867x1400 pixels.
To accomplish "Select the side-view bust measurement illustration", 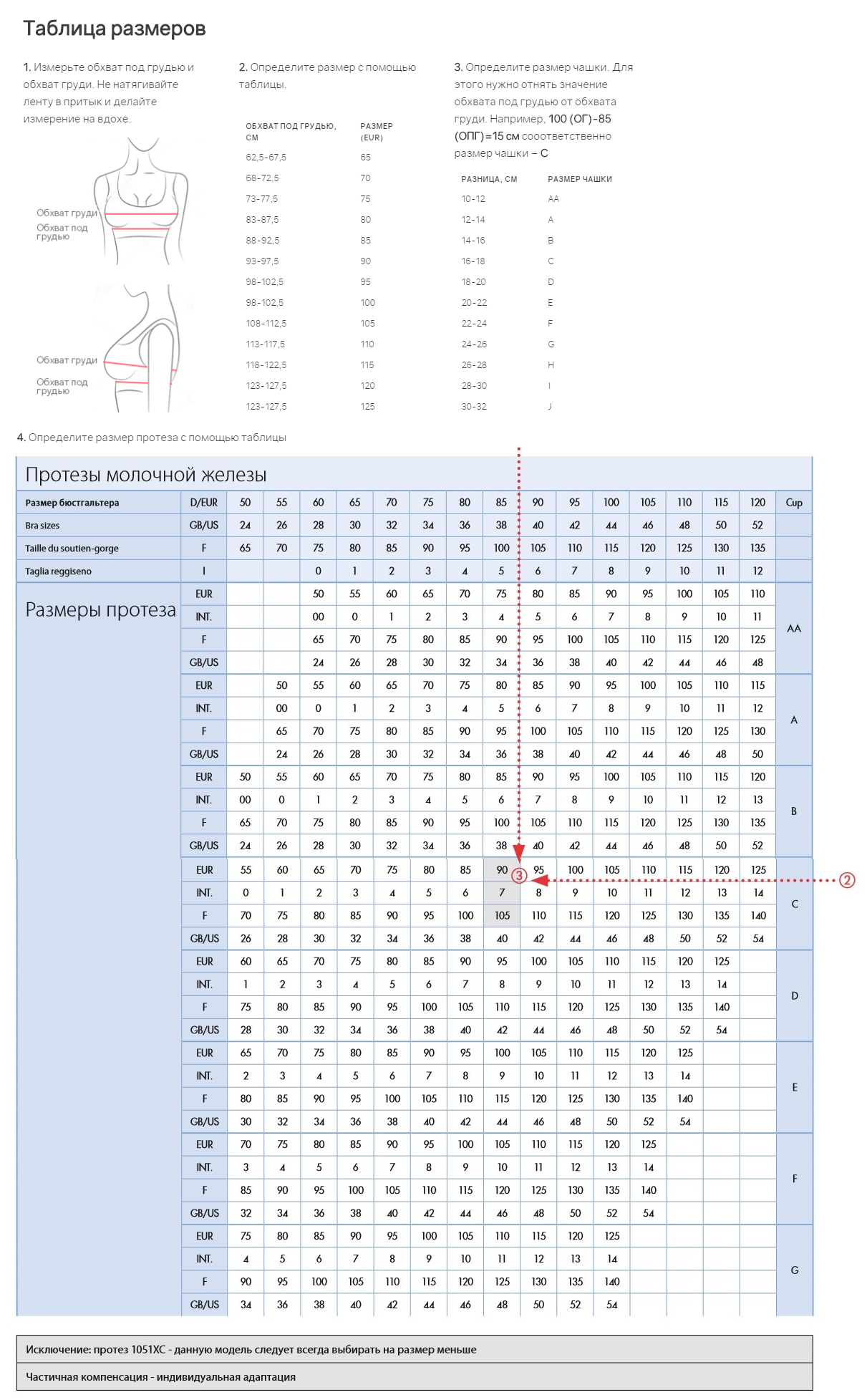I will point(143,349).
